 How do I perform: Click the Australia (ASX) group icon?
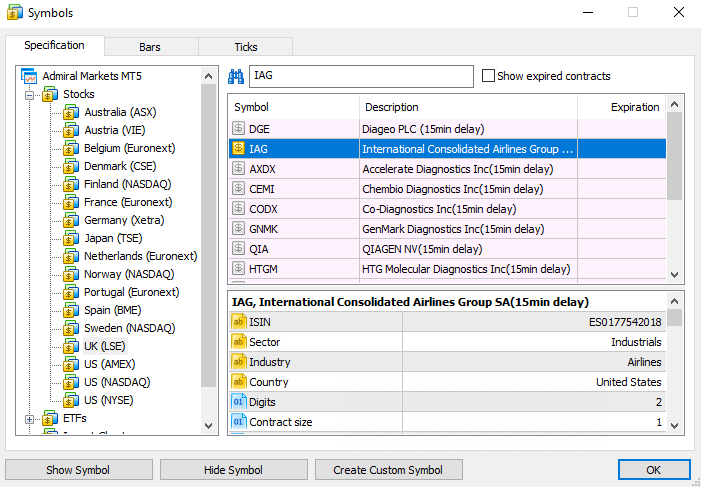(x=71, y=112)
